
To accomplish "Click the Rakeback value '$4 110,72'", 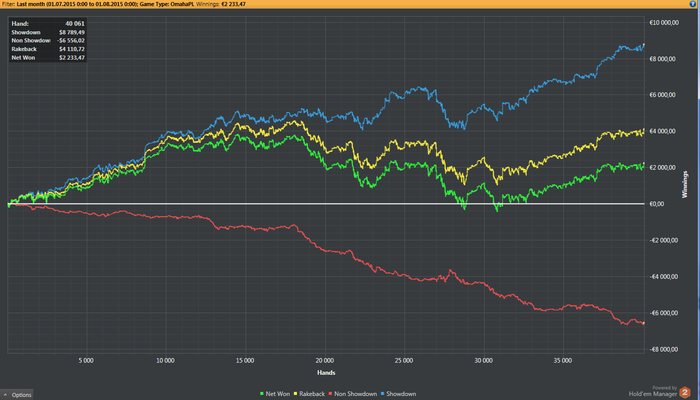I will click(71, 49).
